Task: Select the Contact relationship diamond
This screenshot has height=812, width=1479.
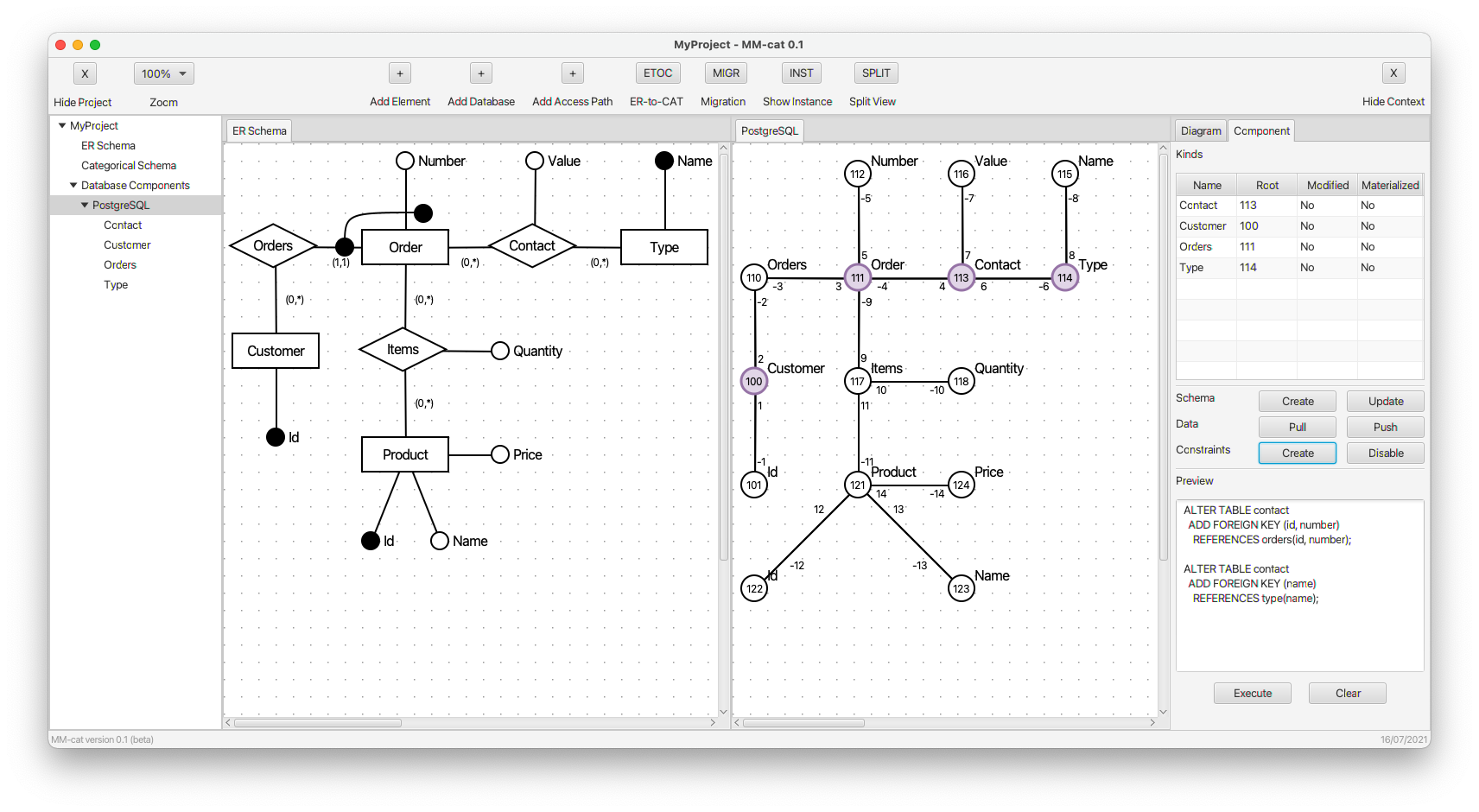Action: pyautogui.click(x=532, y=246)
